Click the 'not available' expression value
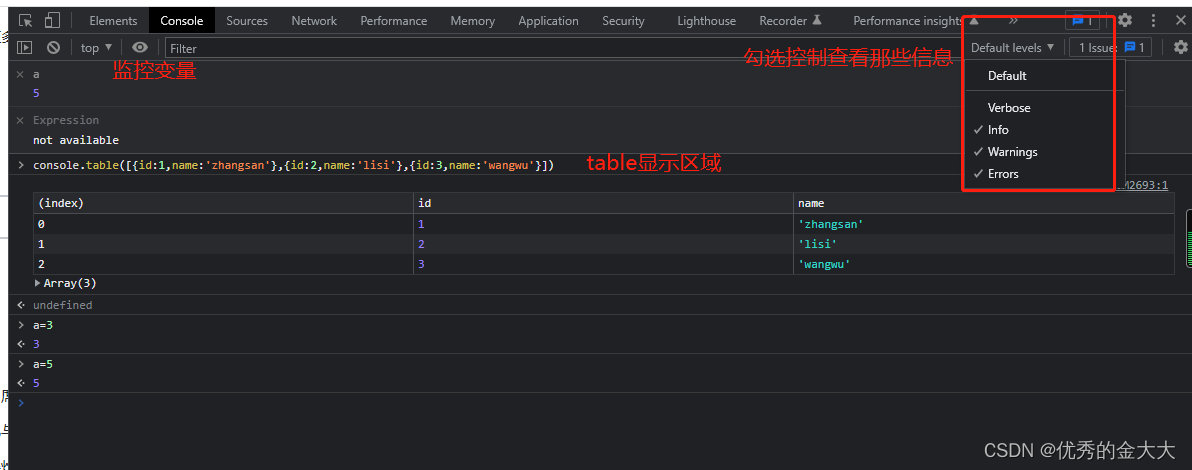 tap(76, 140)
